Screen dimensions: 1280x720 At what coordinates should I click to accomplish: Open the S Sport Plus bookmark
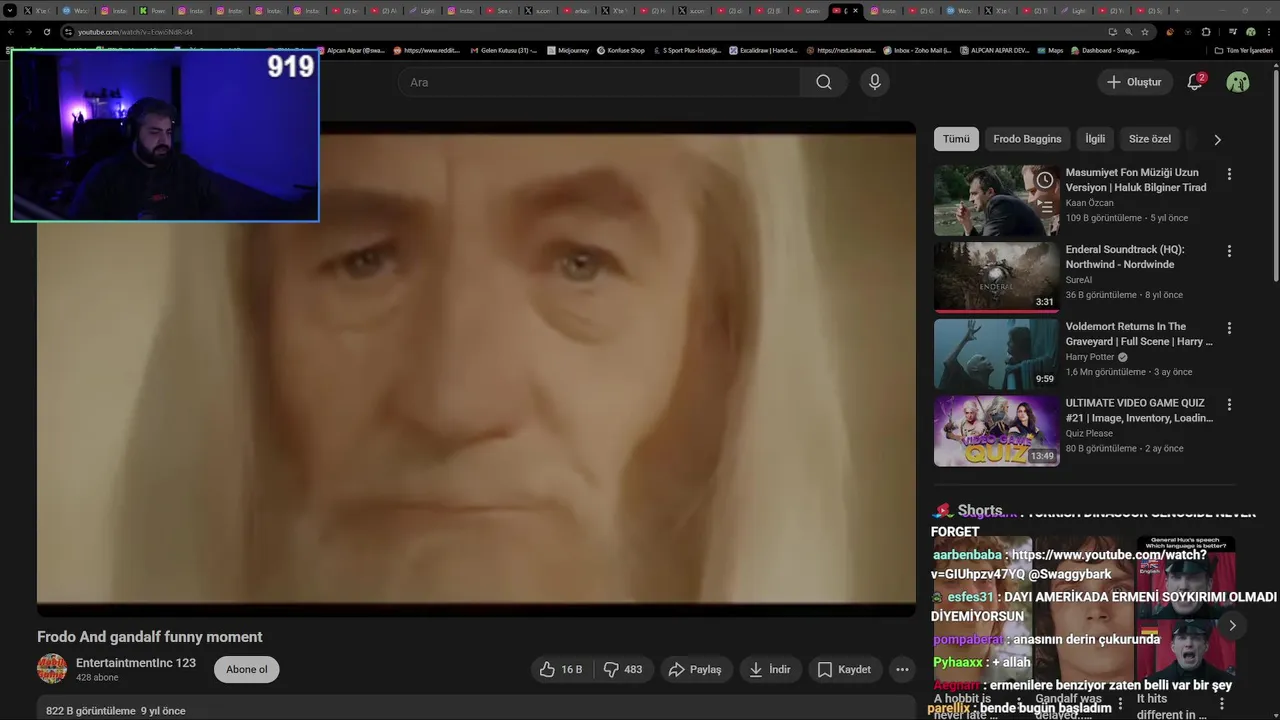pos(686,50)
